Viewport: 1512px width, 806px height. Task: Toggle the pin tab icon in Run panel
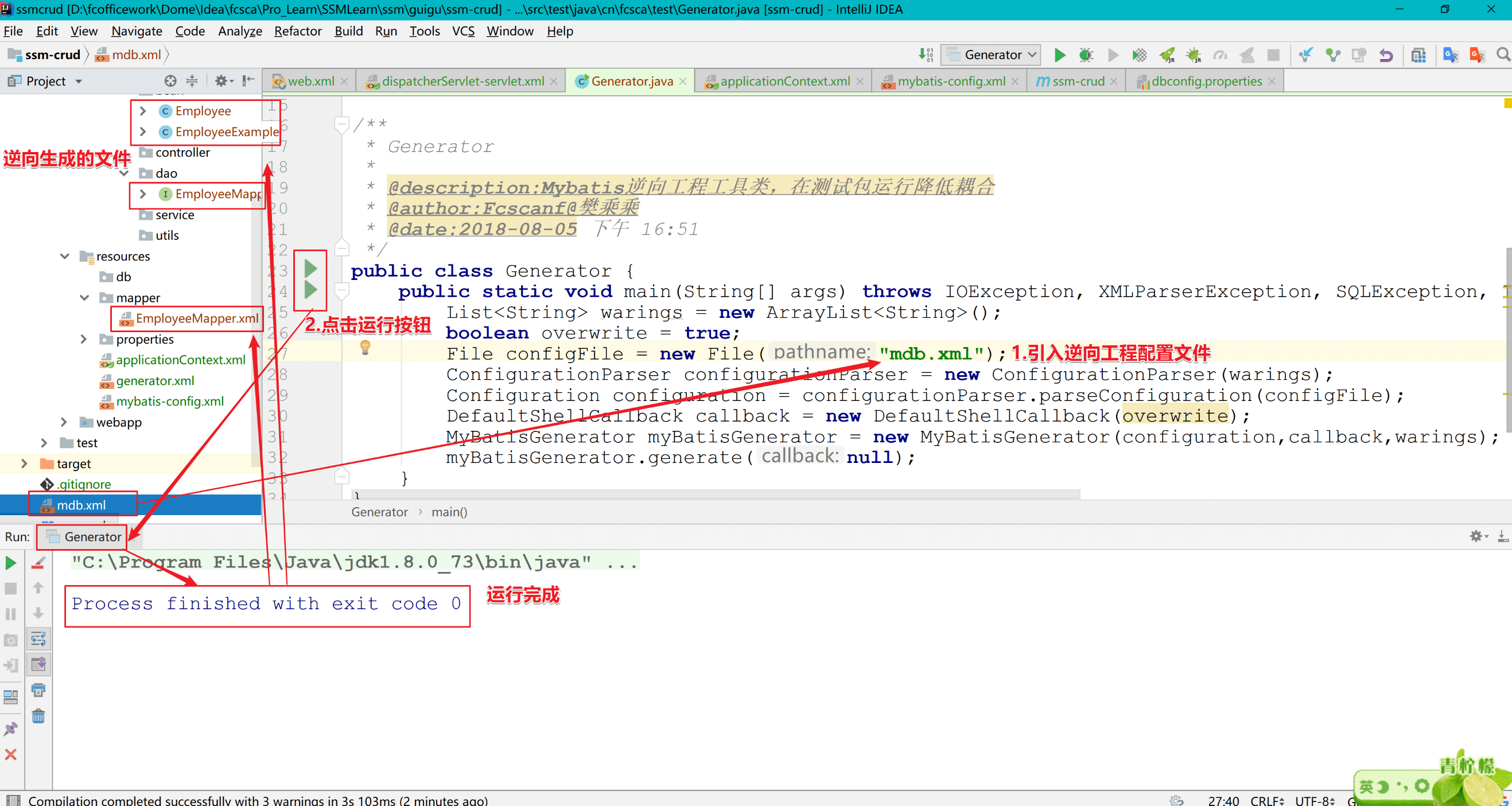click(x=10, y=729)
